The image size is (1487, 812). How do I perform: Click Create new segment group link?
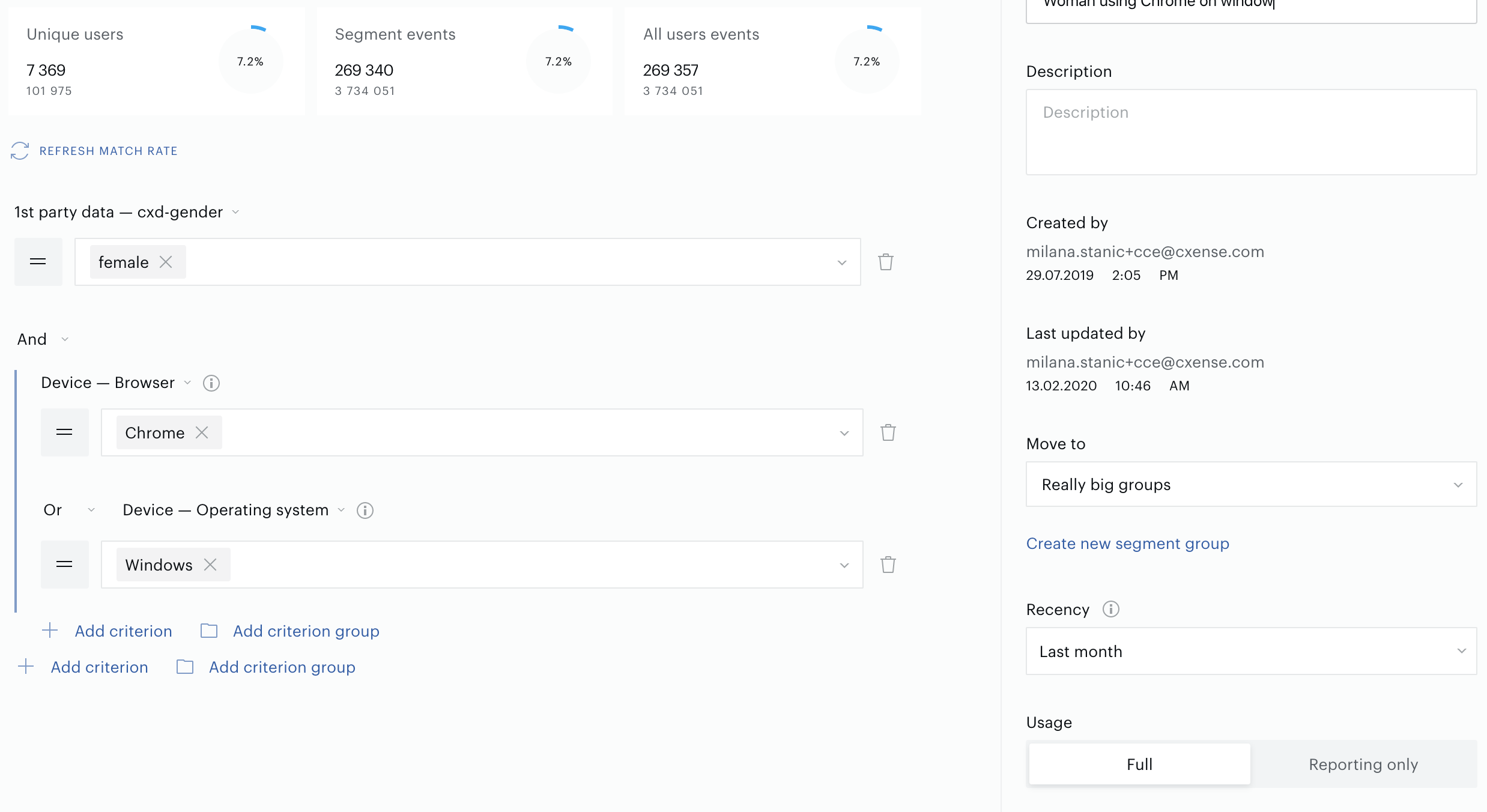(1128, 544)
